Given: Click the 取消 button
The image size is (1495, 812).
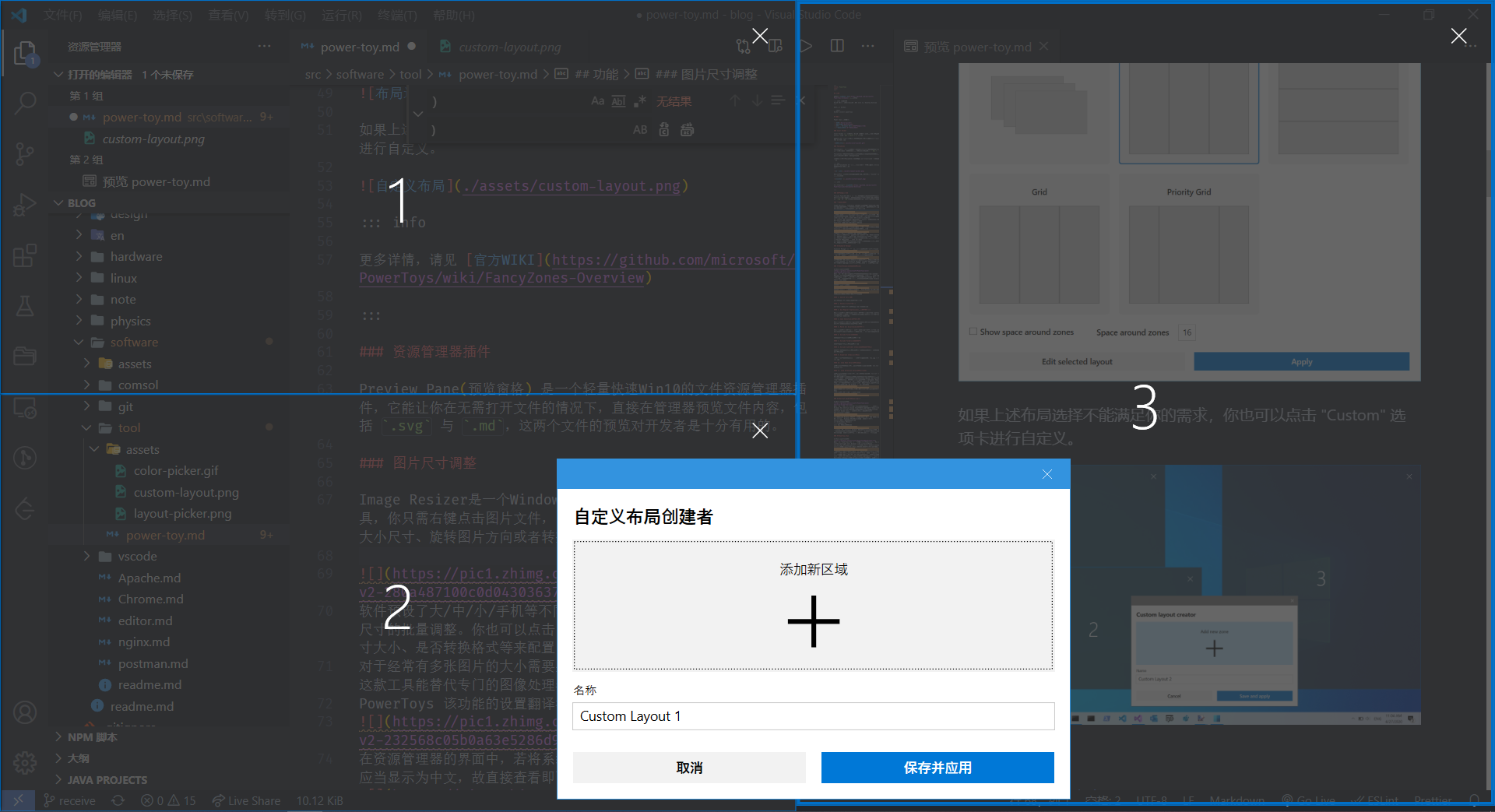Looking at the screenshot, I should coord(689,768).
